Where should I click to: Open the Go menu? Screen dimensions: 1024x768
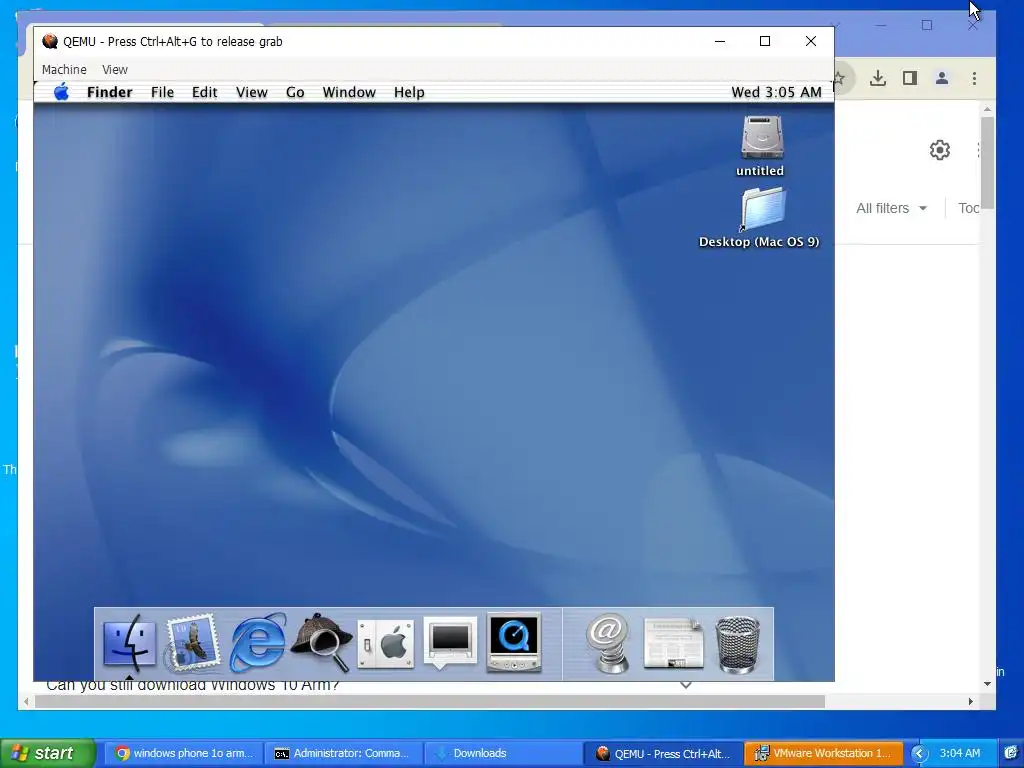coord(295,92)
